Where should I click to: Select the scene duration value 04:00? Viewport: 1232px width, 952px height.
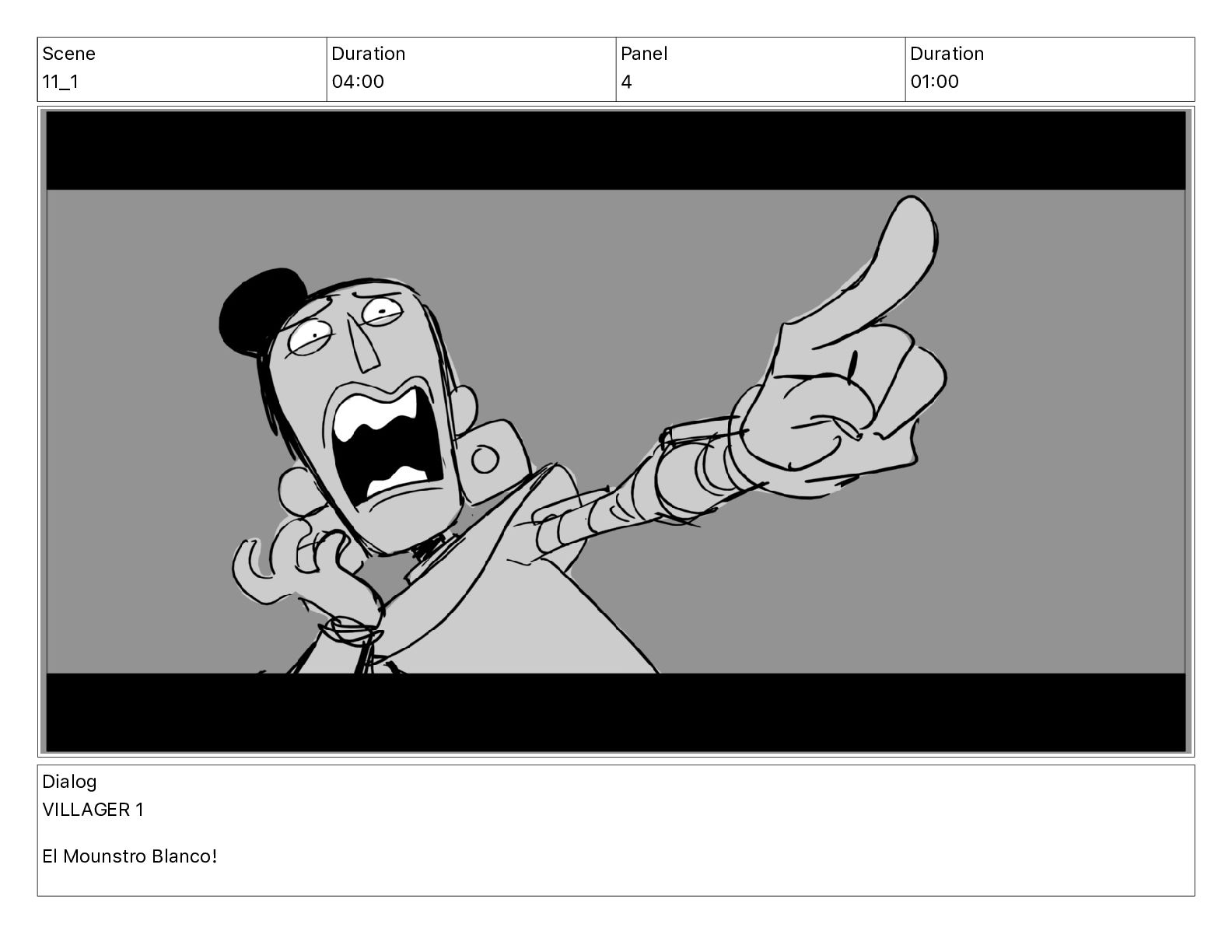(x=358, y=82)
